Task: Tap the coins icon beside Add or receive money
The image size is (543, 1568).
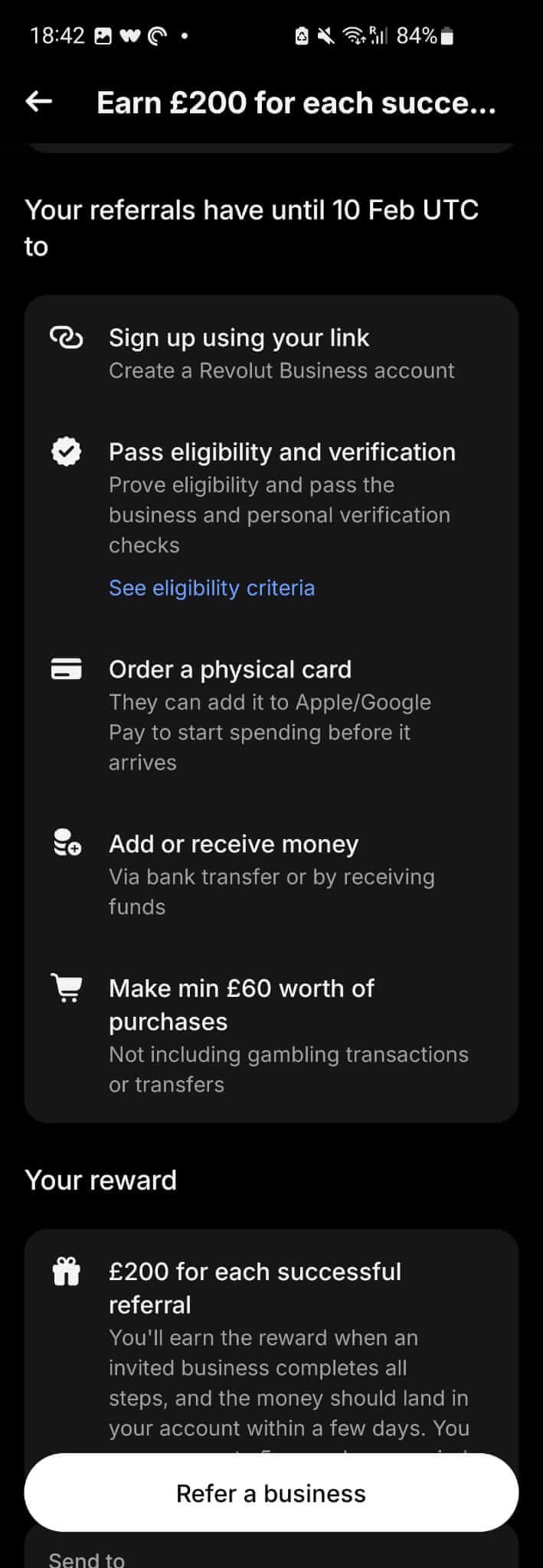Action: 67,843
